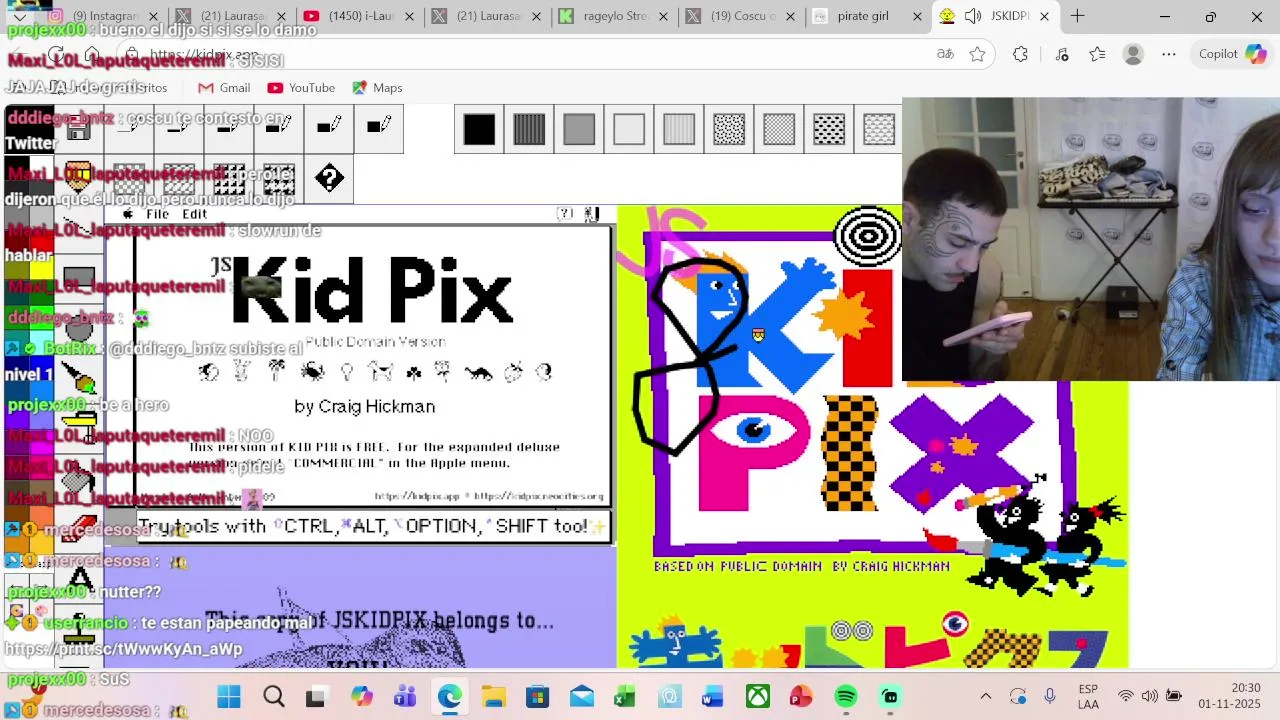Viewport: 1280px width, 720px height.
Task: Open the Mail app from taskbar
Action: (581, 697)
